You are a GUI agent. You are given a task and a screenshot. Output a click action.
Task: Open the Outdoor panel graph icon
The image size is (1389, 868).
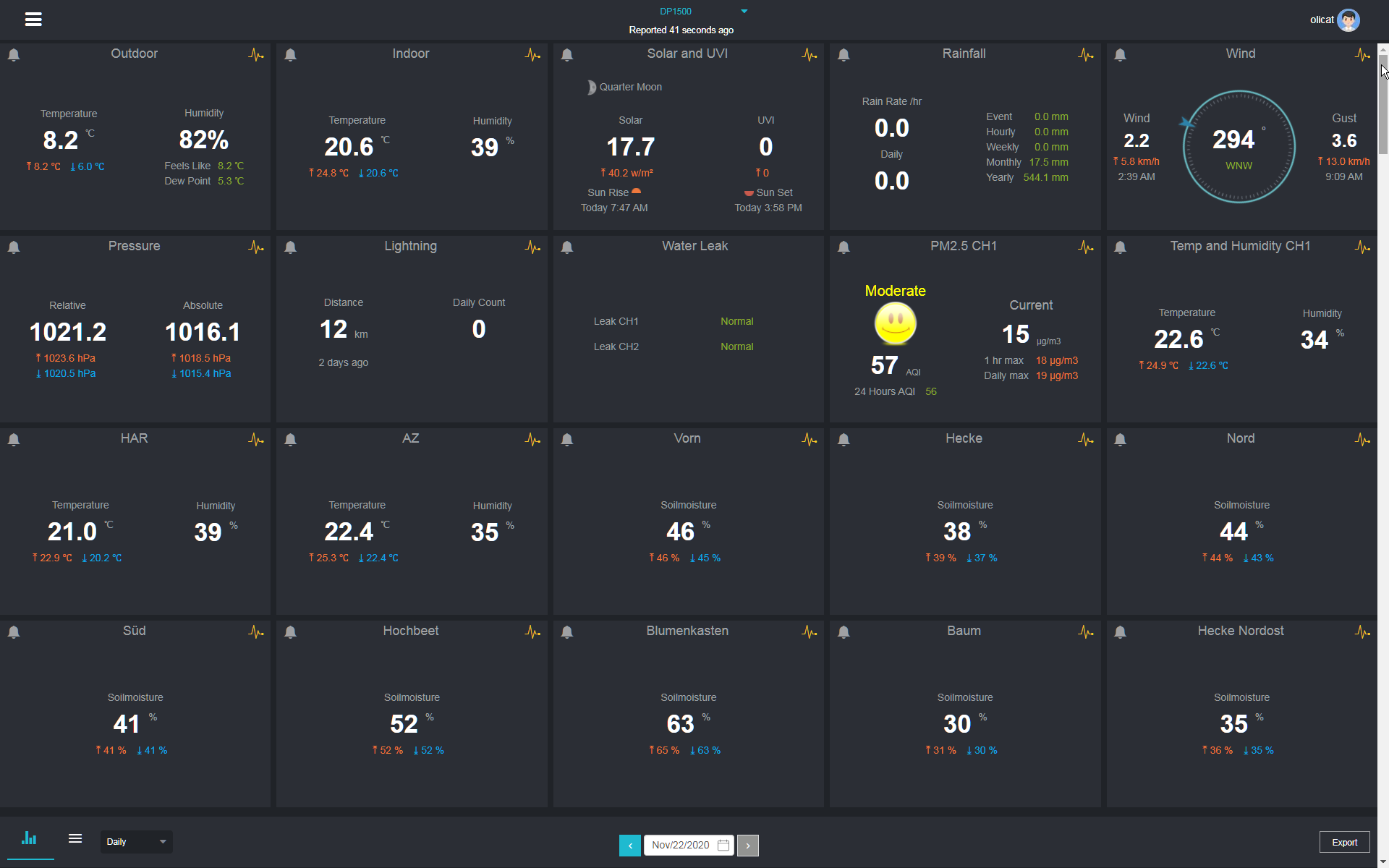pyautogui.click(x=256, y=55)
